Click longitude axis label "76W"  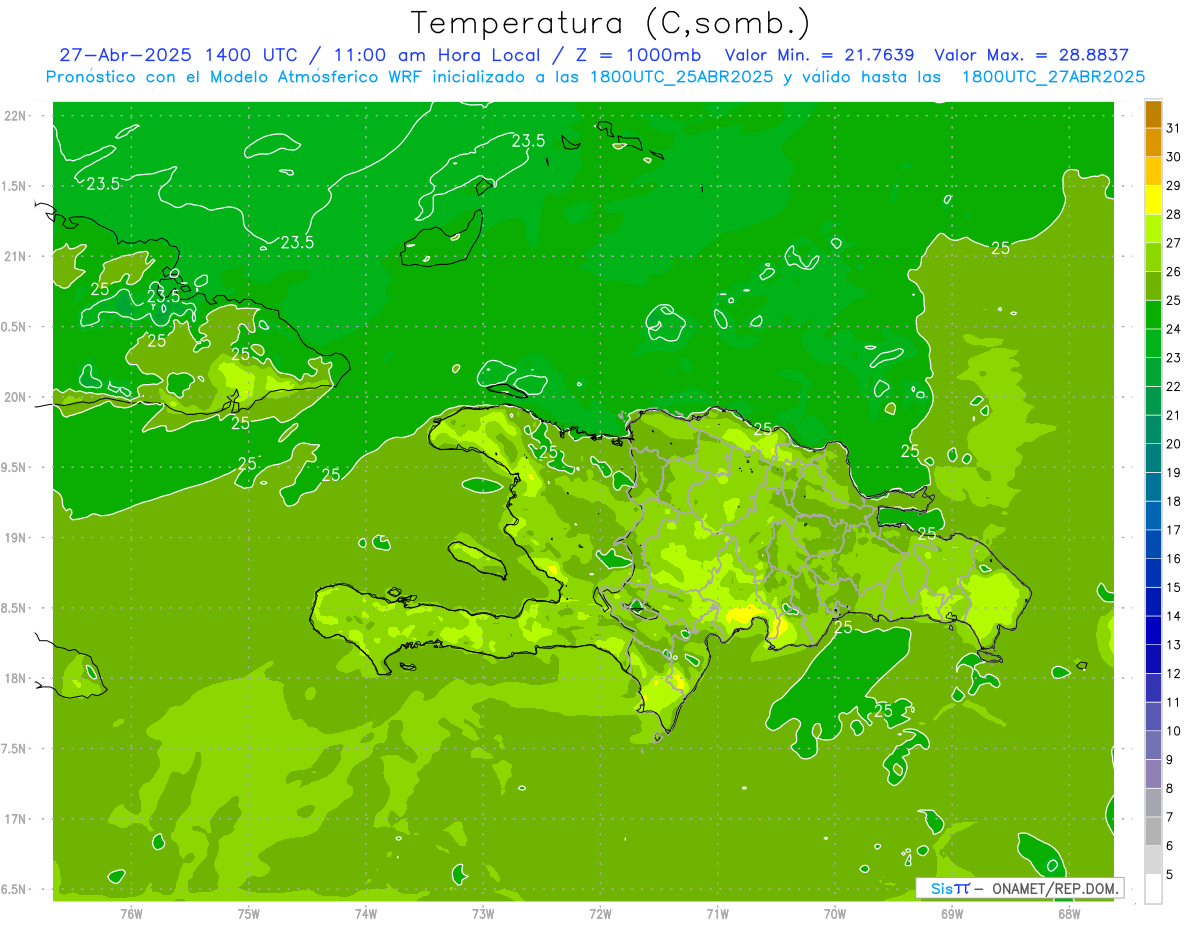pos(131,913)
